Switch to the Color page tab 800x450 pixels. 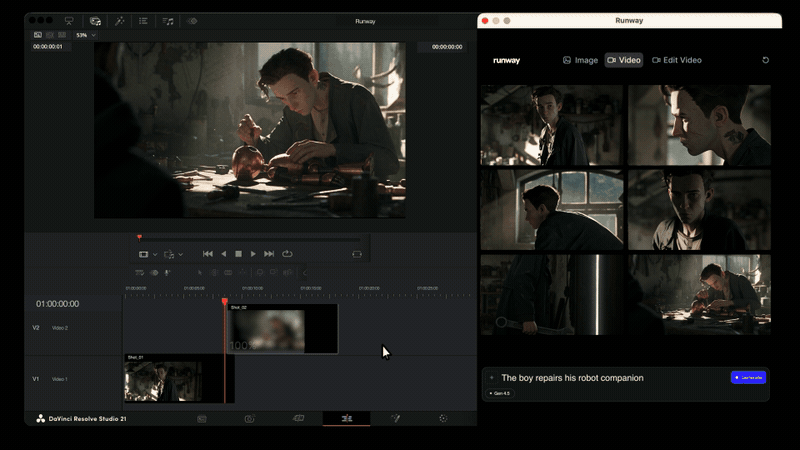pos(443,419)
